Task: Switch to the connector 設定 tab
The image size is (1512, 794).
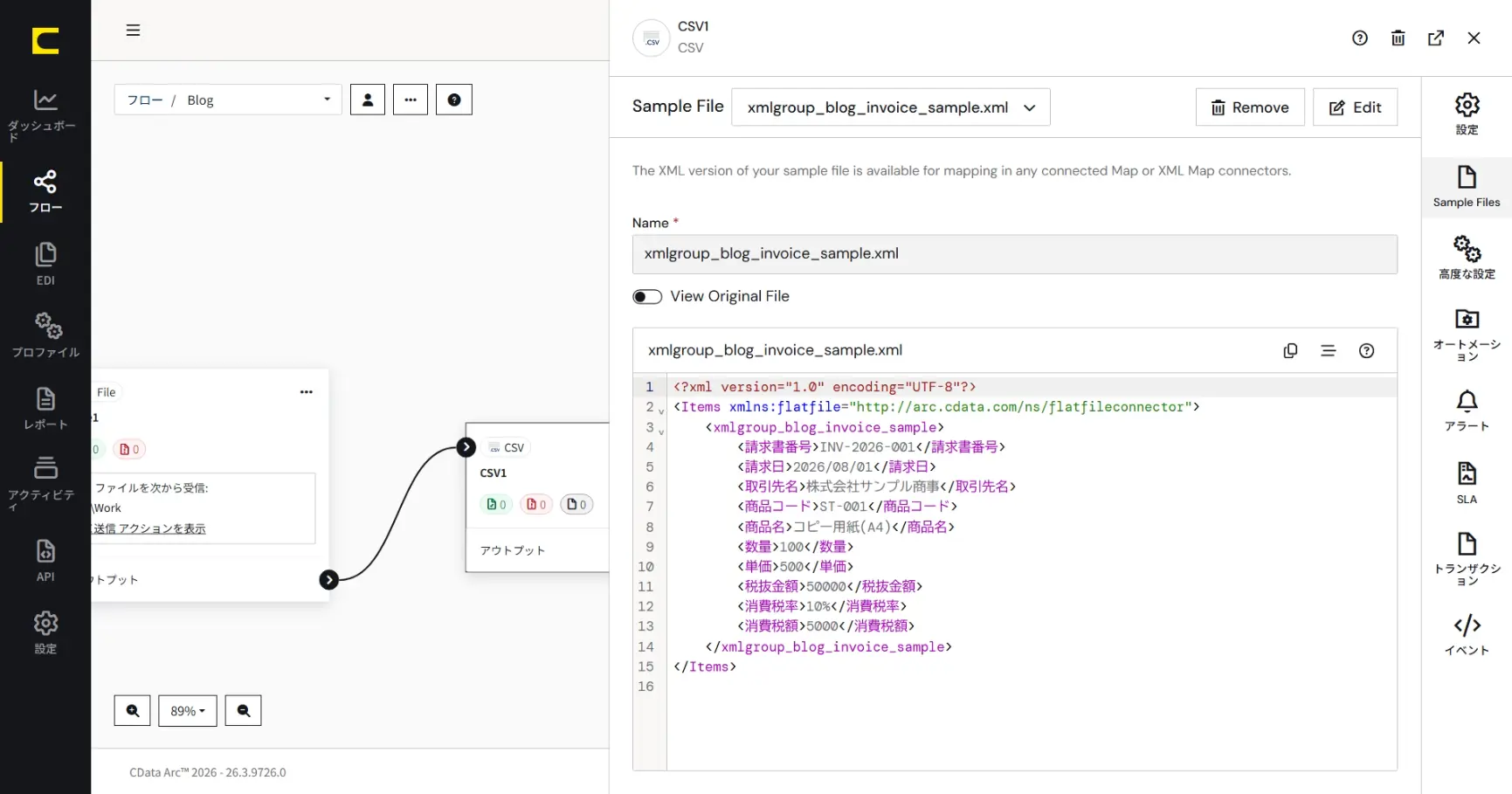Action: [x=1467, y=114]
